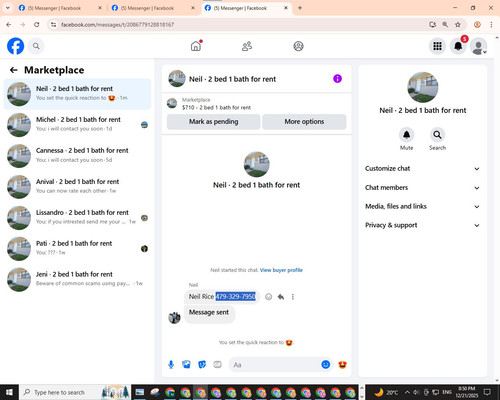Open Windows notification center icon
The width and height of the screenshot is (500, 400).
[x=487, y=392]
